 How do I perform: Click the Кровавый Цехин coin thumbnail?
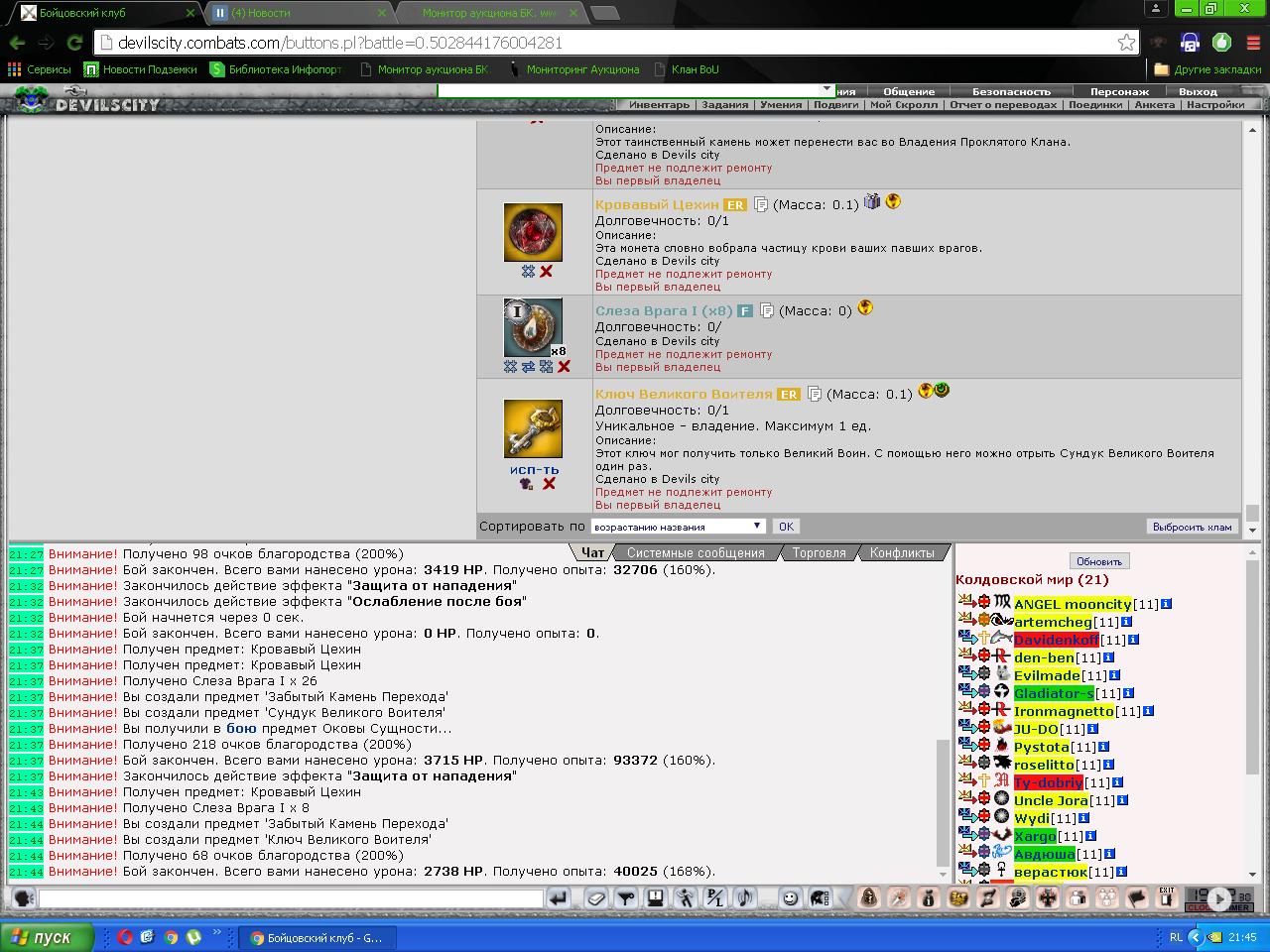(533, 232)
